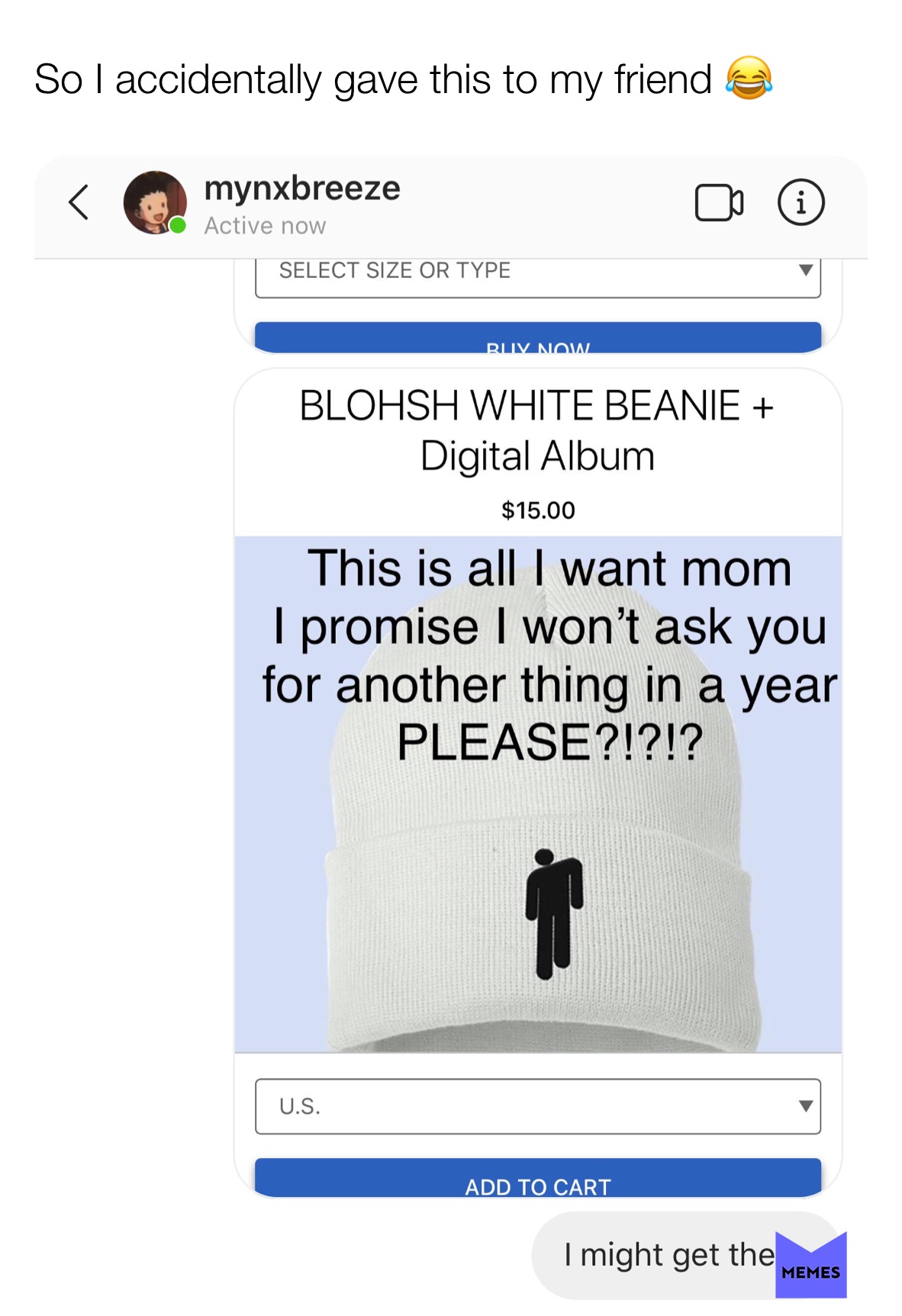The image size is (902, 1316).
Task: Start a video call with mynxbreeze
Action: pos(719,203)
